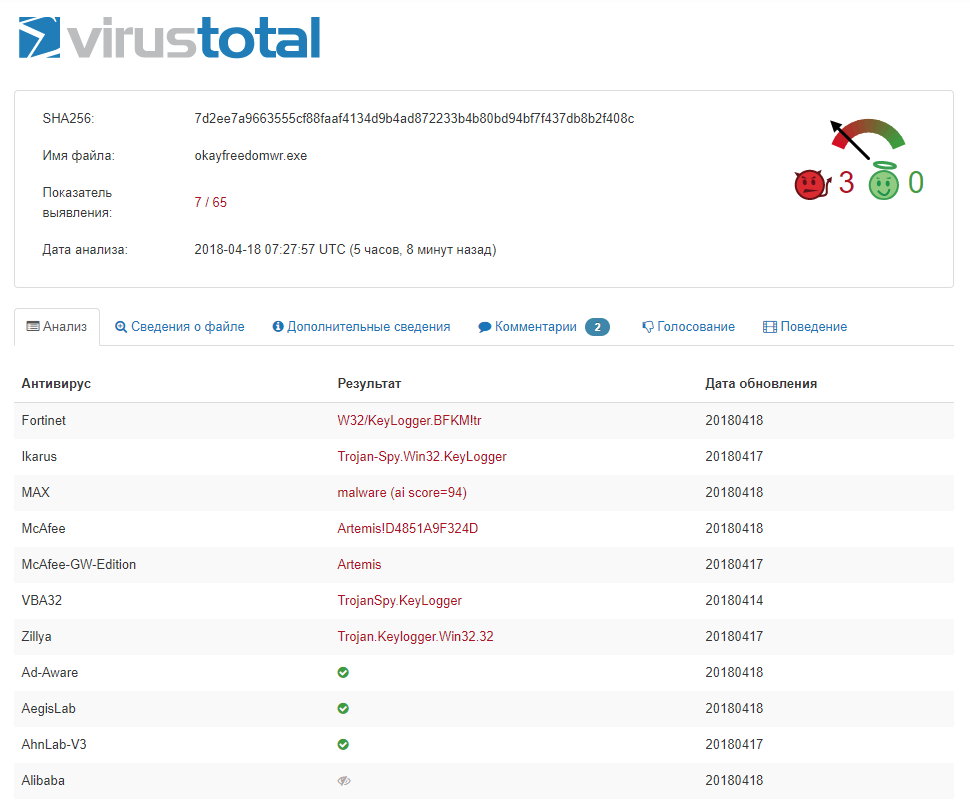Click the info icon beside Дополнительные сведения
The height and width of the screenshot is (808, 970).
278,326
